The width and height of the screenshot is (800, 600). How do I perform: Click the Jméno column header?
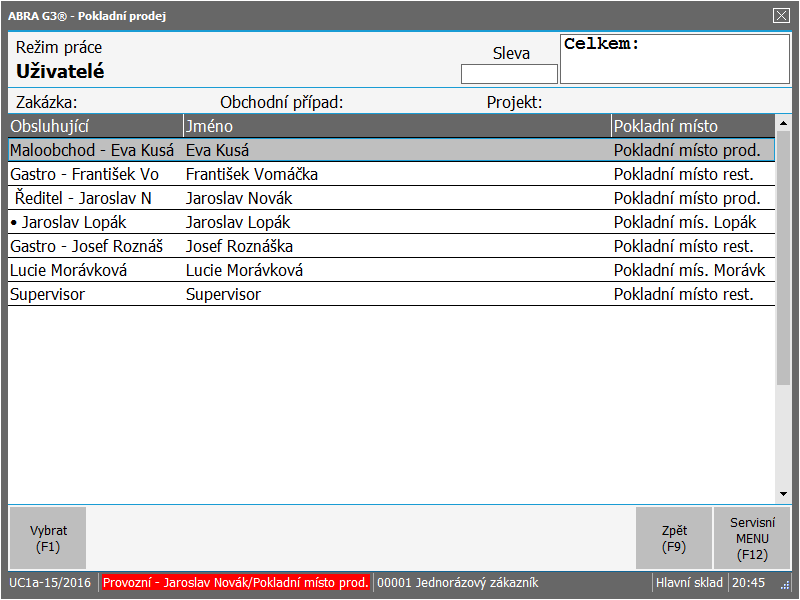click(396, 126)
